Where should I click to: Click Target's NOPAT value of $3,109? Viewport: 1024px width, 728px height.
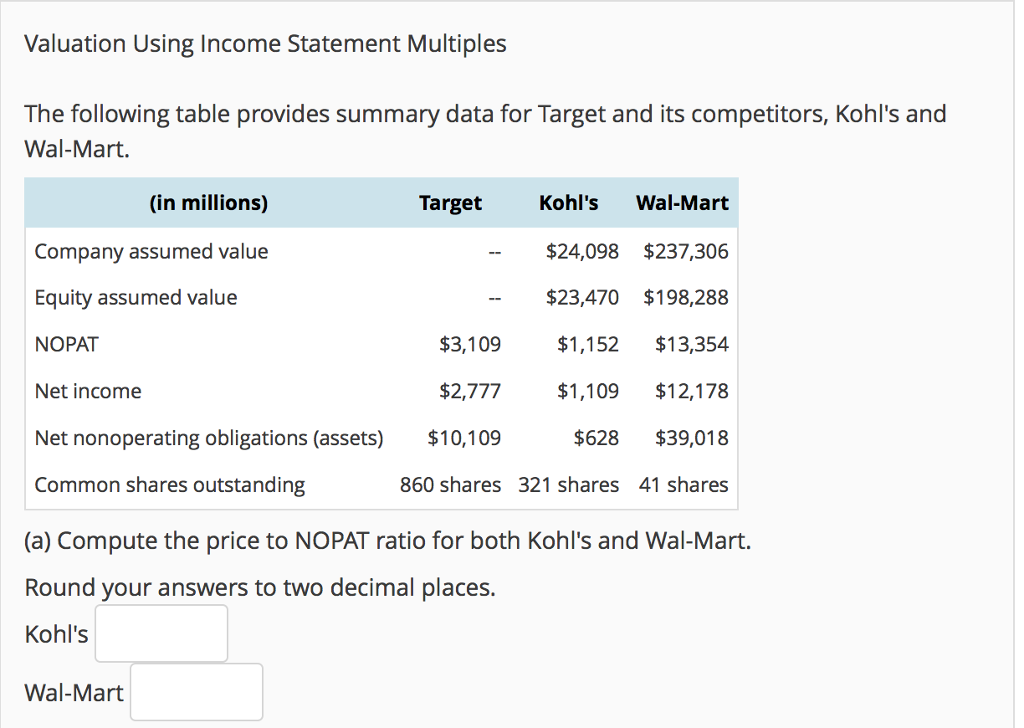click(x=470, y=344)
